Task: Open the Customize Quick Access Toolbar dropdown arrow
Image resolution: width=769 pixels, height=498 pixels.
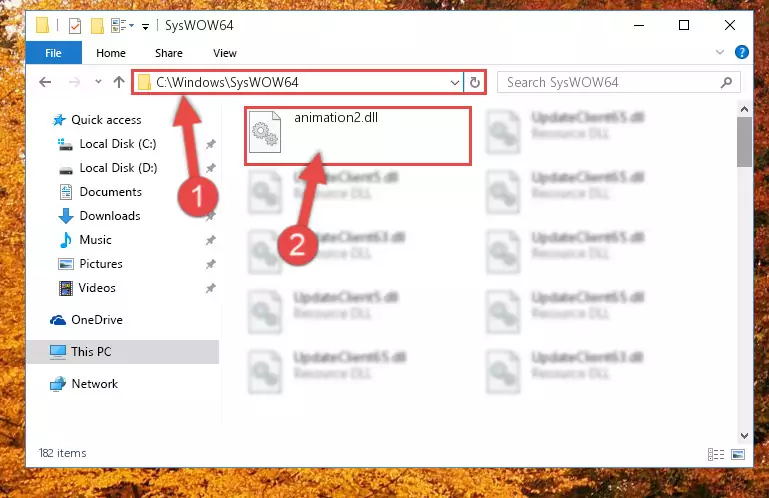Action: pyautogui.click(x=145, y=26)
